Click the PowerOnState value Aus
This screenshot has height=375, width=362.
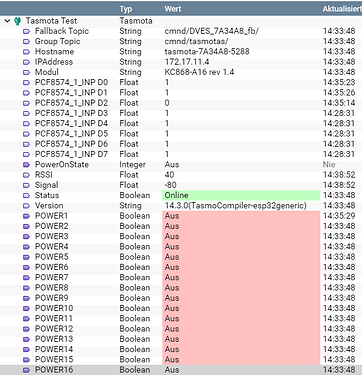pos(172,165)
